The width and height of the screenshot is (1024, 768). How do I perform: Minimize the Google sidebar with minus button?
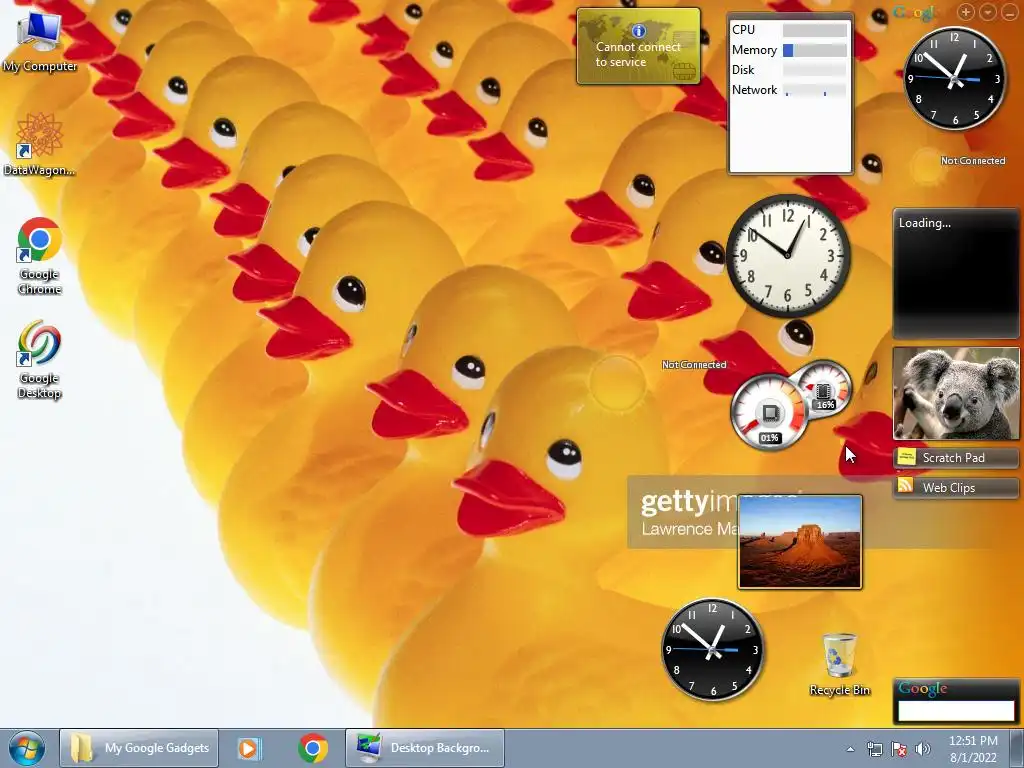click(1010, 12)
